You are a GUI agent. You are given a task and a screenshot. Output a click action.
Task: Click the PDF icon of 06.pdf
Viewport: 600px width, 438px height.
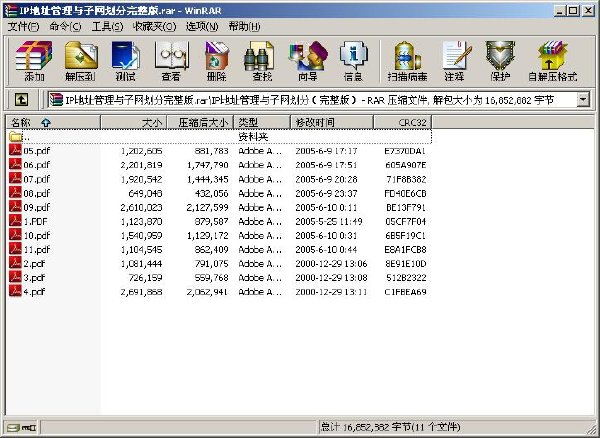point(15,164)
